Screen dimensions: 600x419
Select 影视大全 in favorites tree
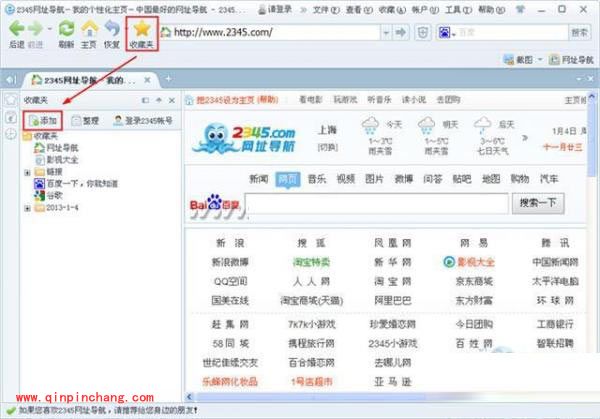[56, 160]
